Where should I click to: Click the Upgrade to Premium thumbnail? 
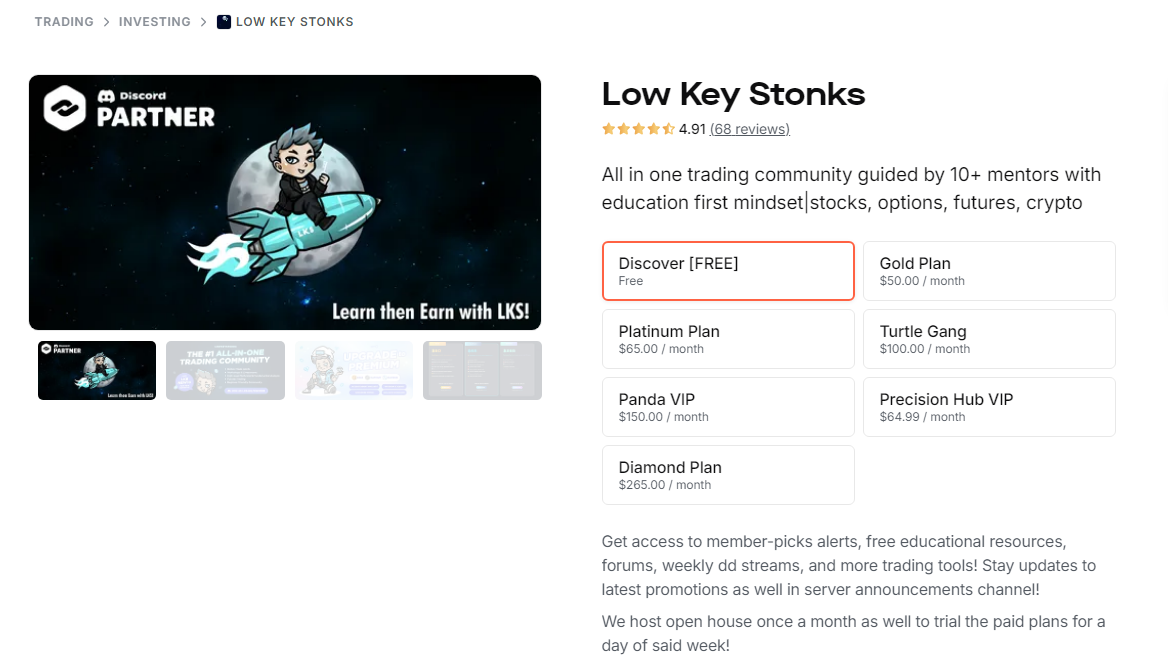tap(353, 369)
